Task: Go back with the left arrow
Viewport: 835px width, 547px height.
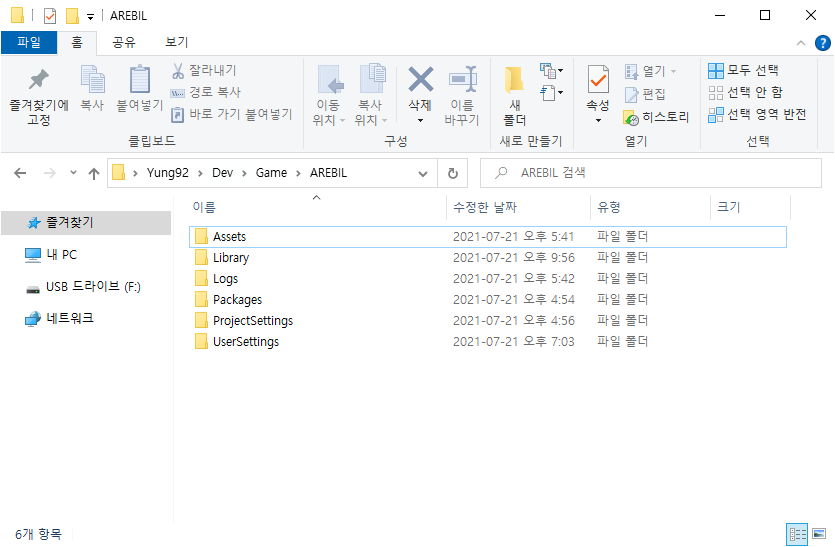Action: coord(20,173)
